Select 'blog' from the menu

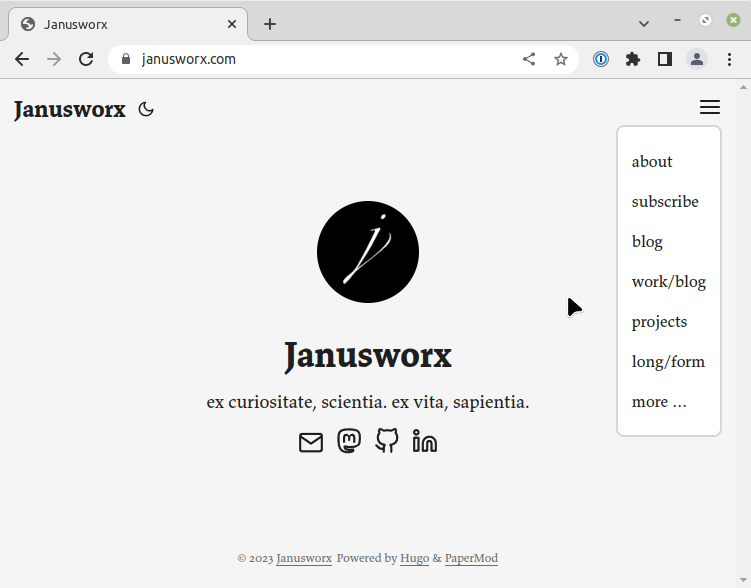(x=647, y=242)
